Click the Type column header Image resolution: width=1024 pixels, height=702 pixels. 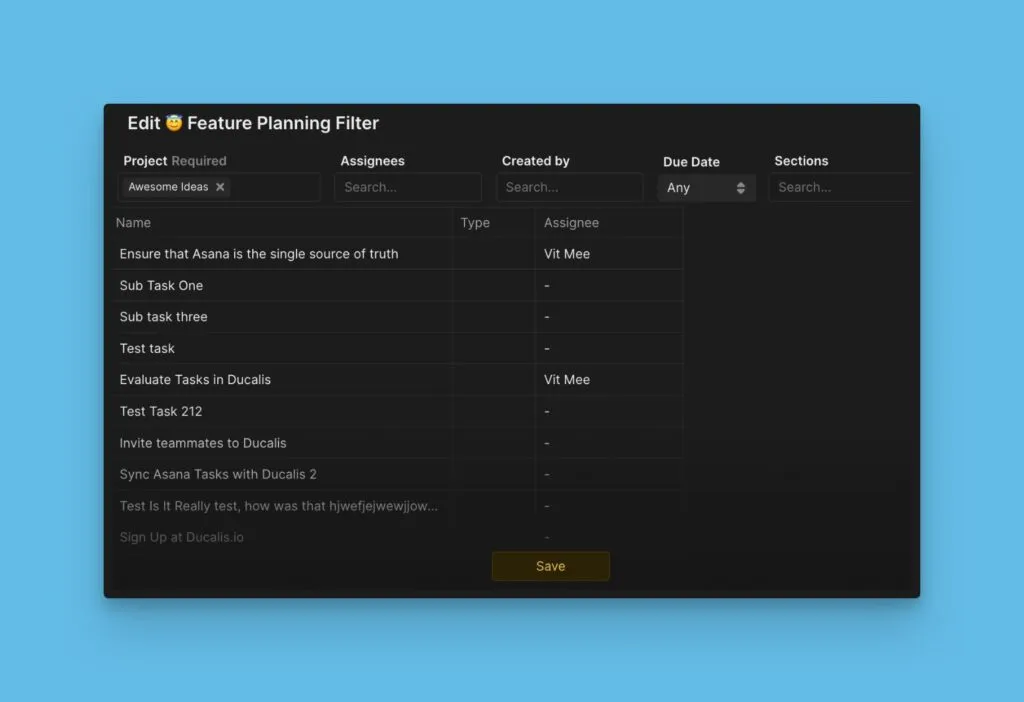tap(474, 222)
